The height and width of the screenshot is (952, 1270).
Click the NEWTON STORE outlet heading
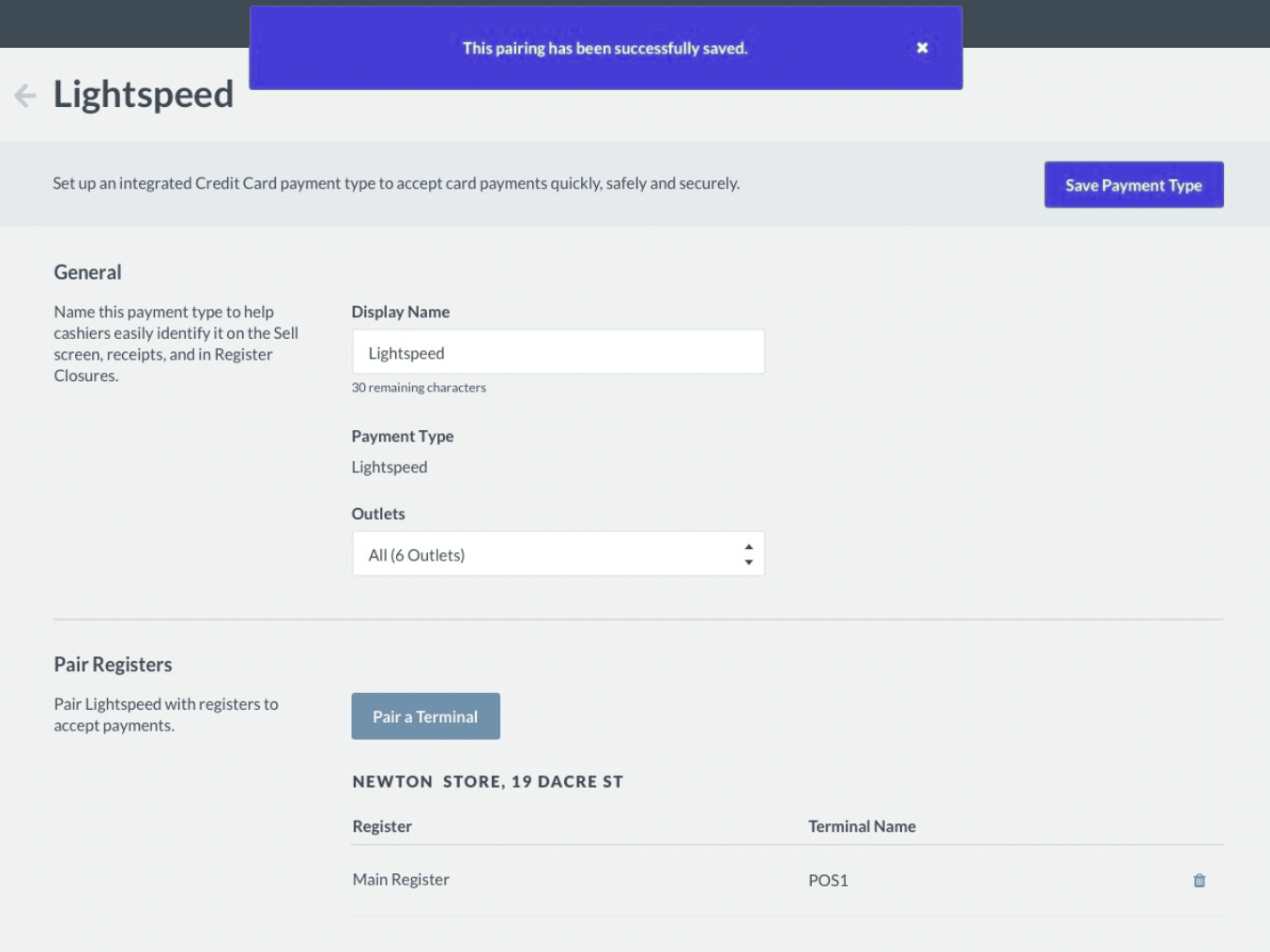tap(487, 781)
